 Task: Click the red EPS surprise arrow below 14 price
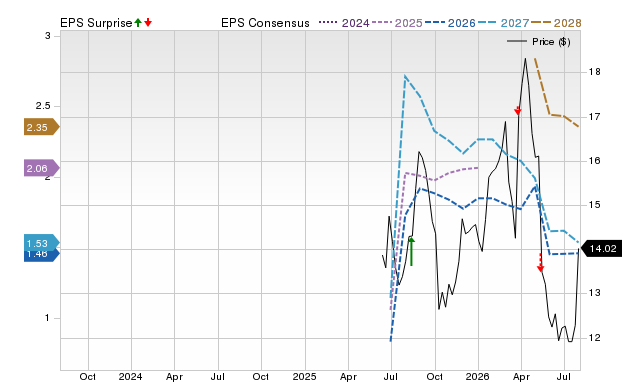tap(540, 262)
